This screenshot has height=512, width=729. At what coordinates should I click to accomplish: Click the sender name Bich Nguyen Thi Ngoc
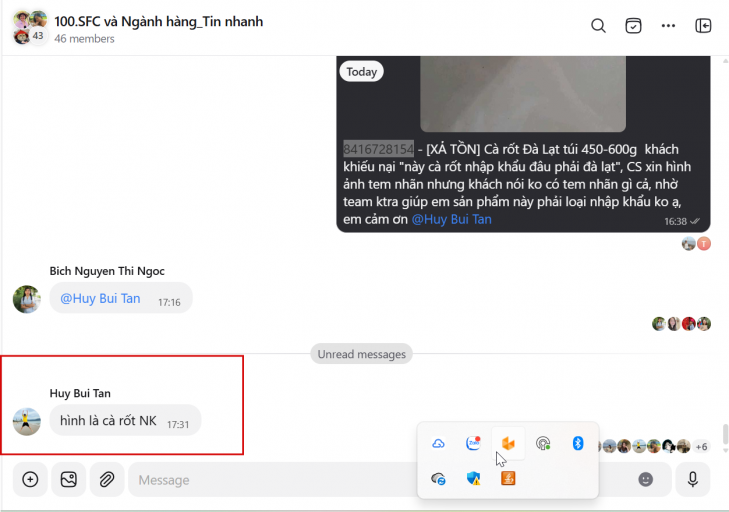(107, 271)
